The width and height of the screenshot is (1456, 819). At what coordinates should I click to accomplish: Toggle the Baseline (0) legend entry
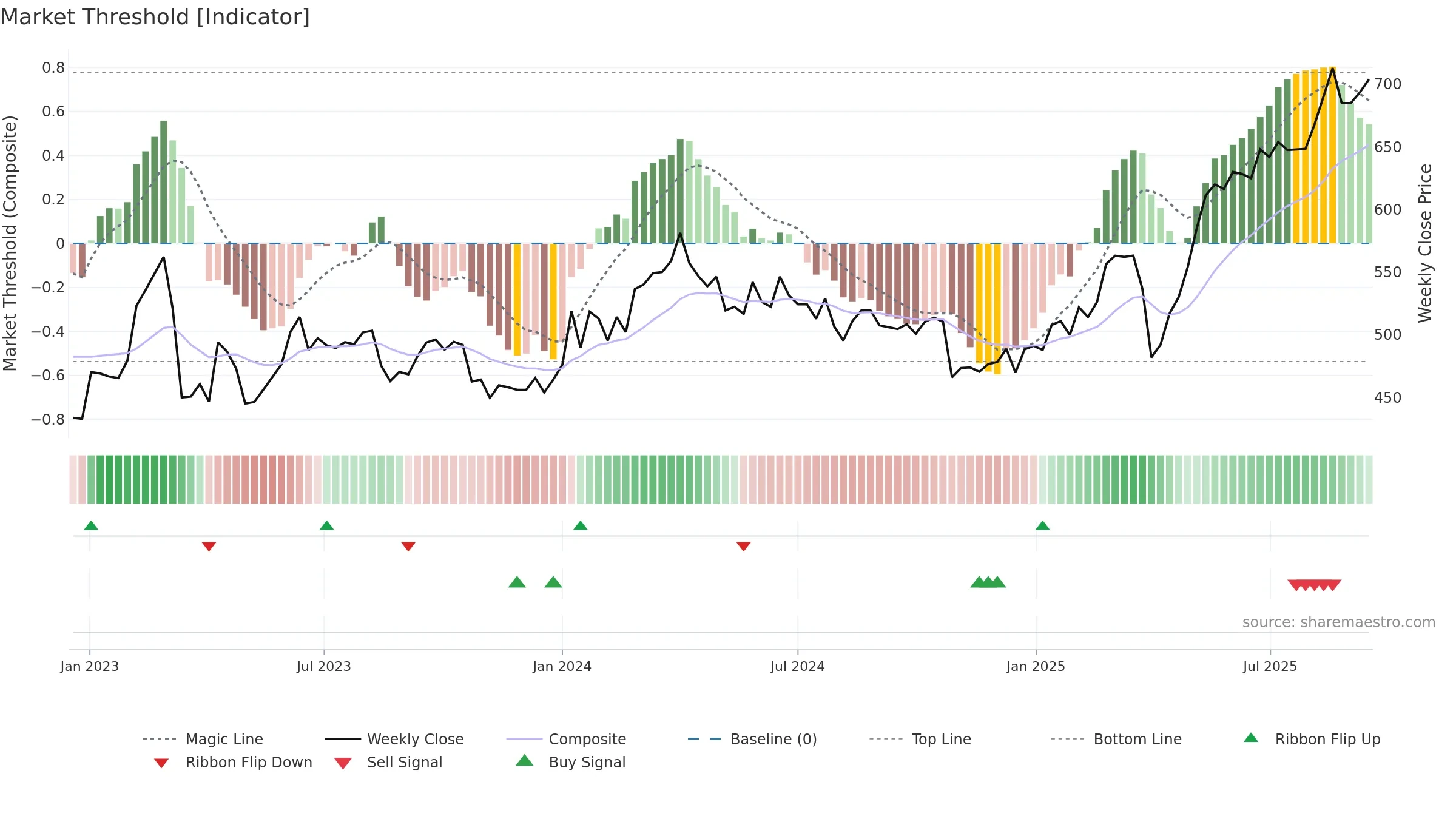coord(752,739)
